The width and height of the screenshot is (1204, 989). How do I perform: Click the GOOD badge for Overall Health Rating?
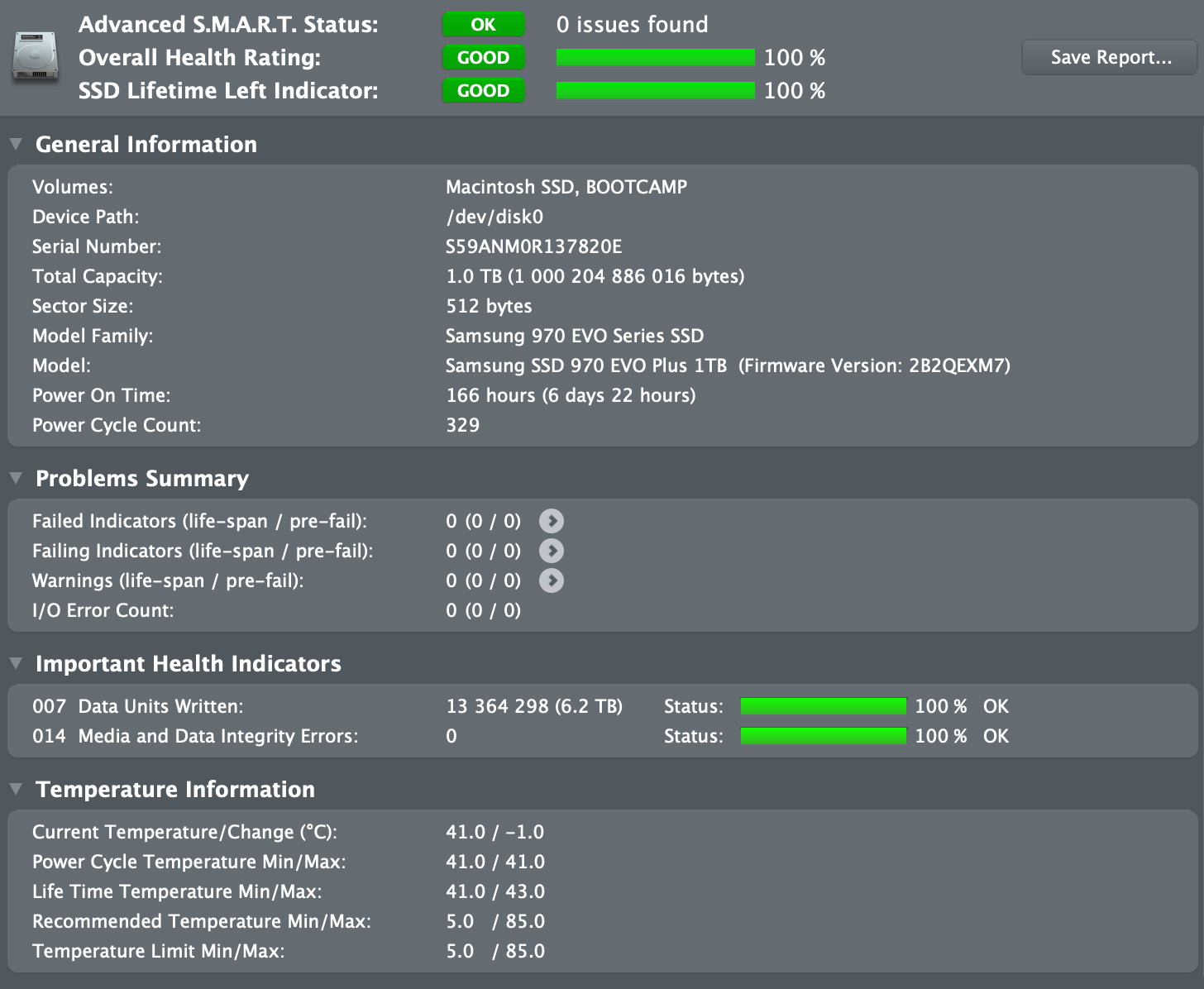tap(483, 58)
